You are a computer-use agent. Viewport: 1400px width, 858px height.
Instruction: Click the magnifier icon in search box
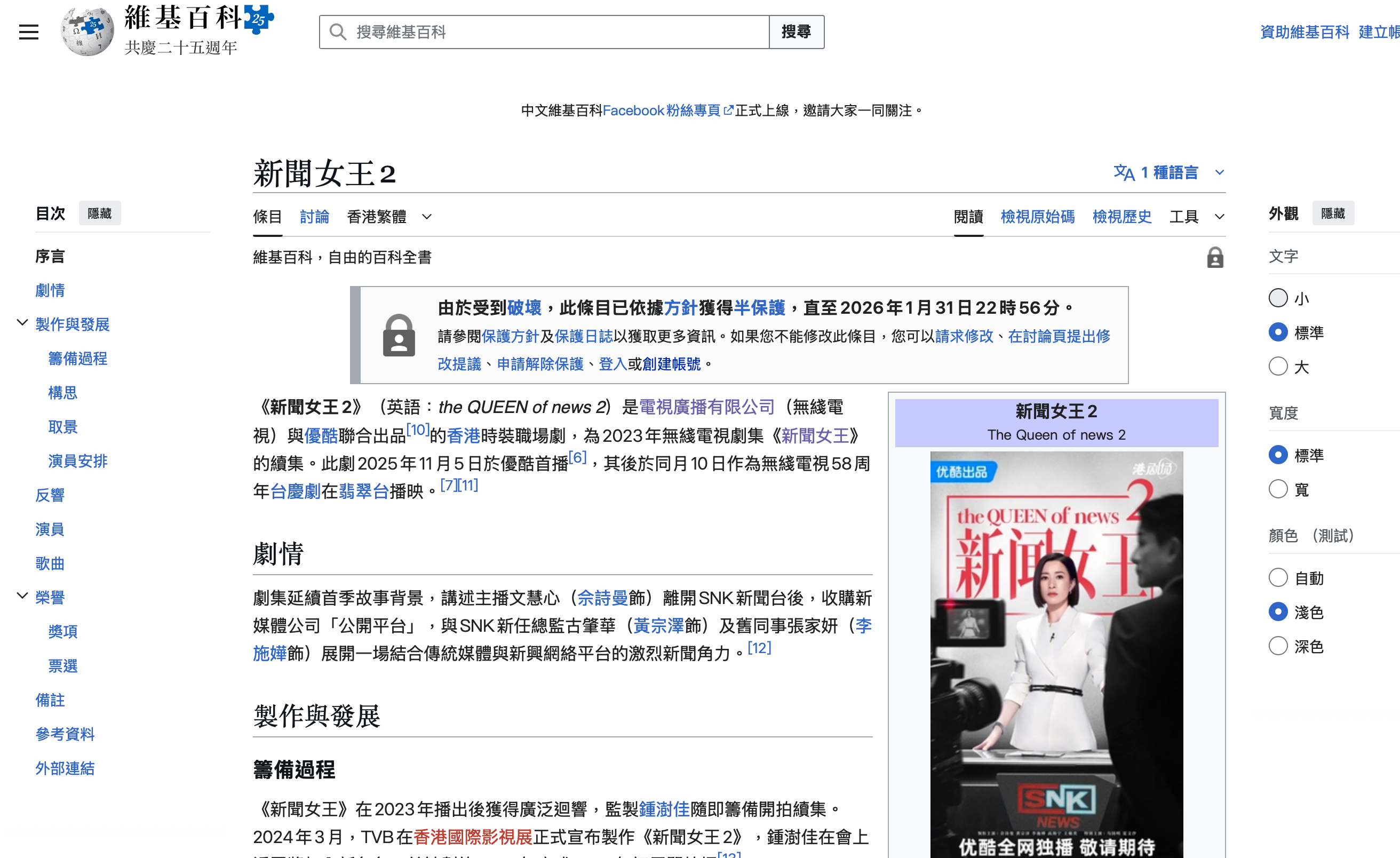pos(338,32)
